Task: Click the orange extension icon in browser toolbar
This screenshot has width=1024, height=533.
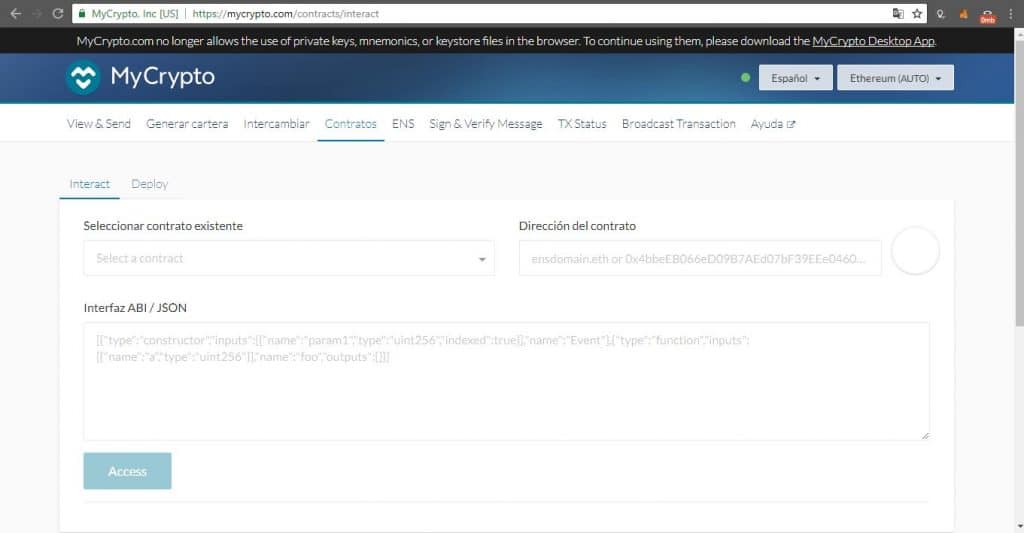Action: (963, 14)
